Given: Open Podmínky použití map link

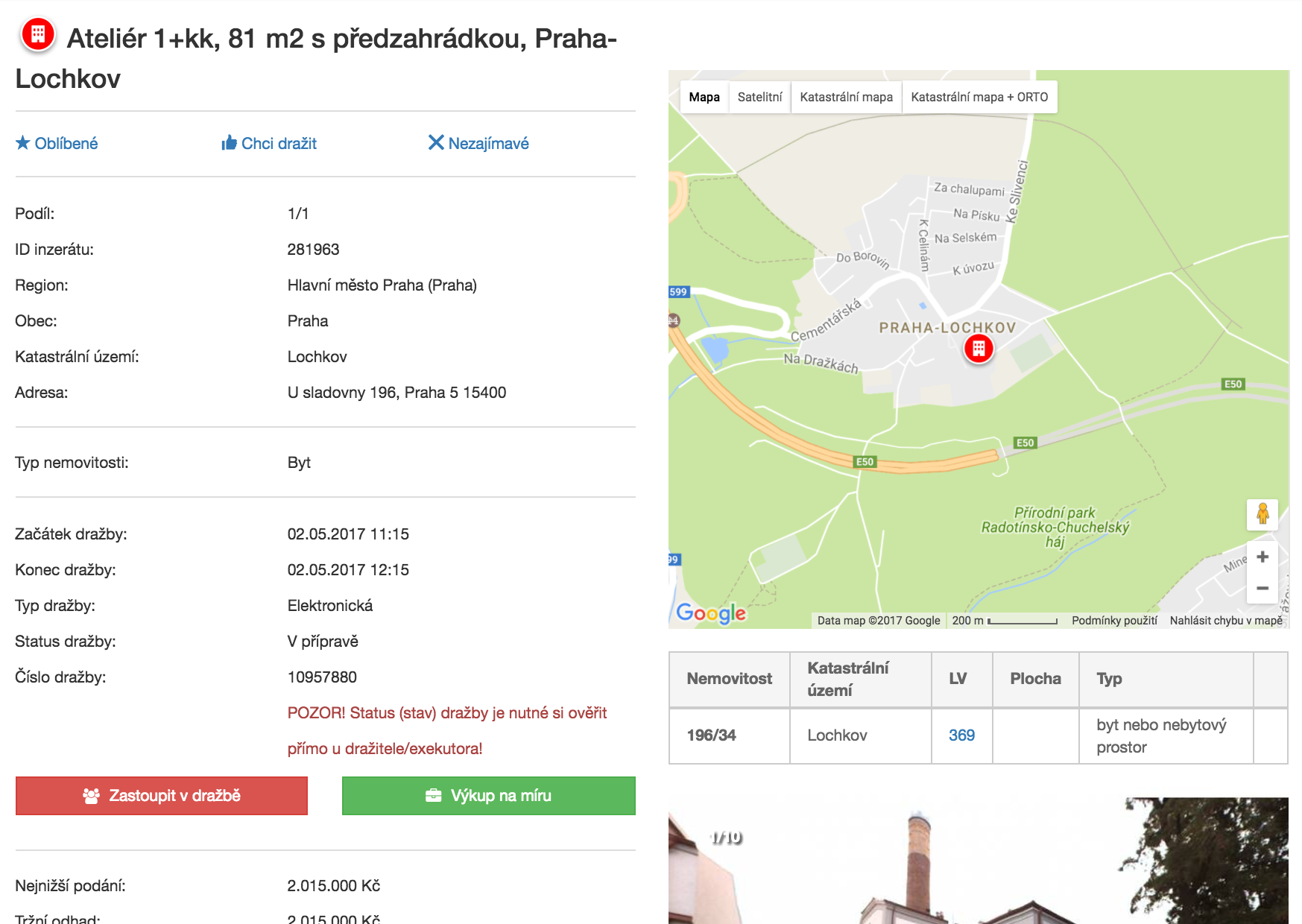Looking at the screenshot, I should pos(1114,621).
